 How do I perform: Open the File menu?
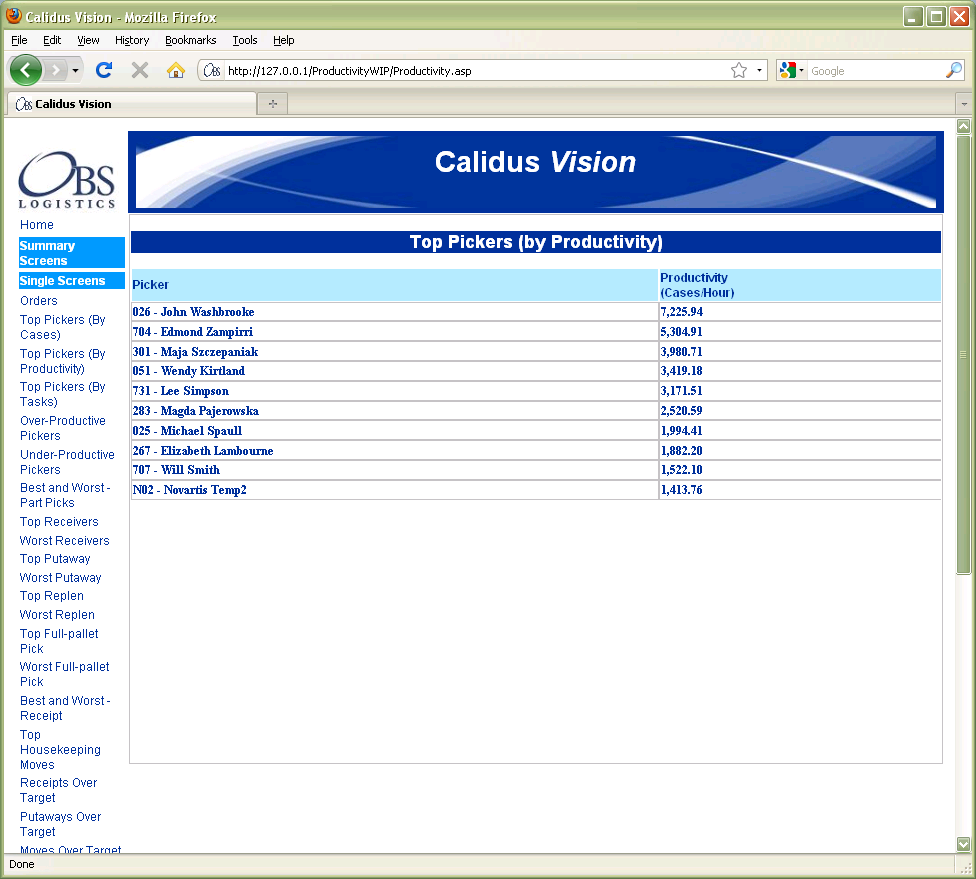tap(19, 40)
